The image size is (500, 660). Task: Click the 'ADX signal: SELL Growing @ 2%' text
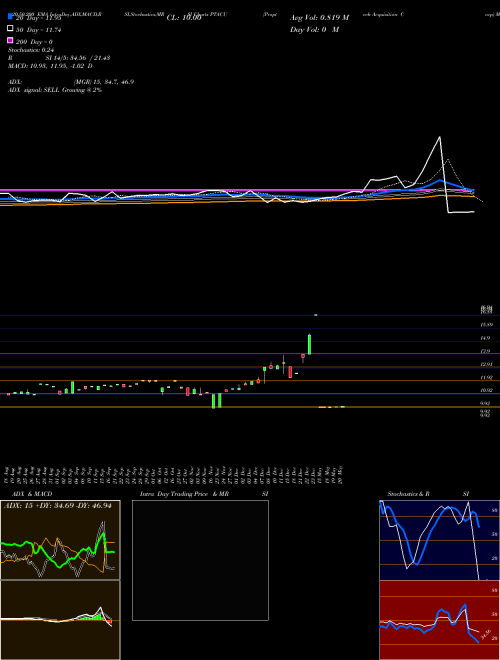[x=55, y=90]
